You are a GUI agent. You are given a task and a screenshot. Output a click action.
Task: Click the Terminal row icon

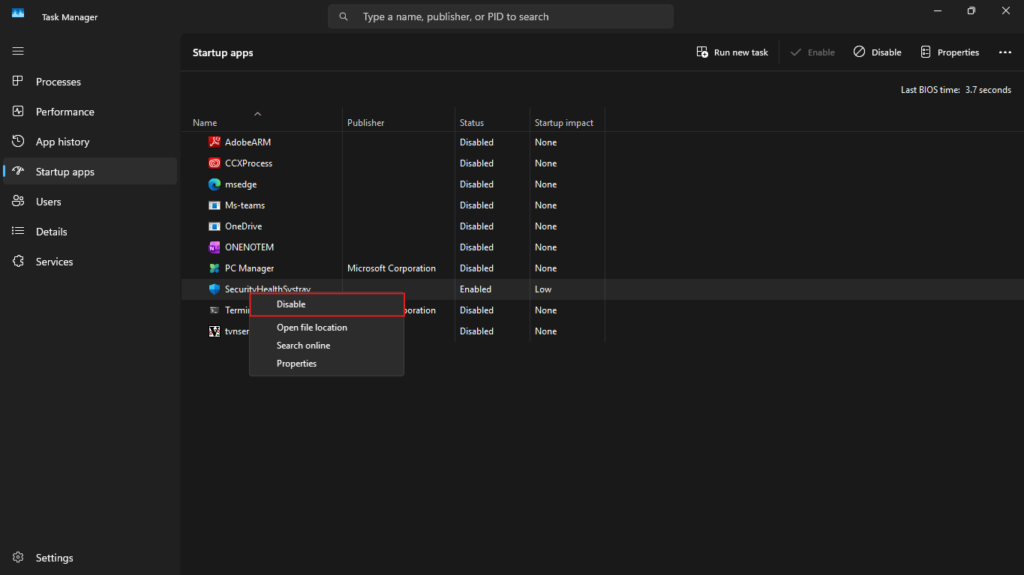(214, 310)
